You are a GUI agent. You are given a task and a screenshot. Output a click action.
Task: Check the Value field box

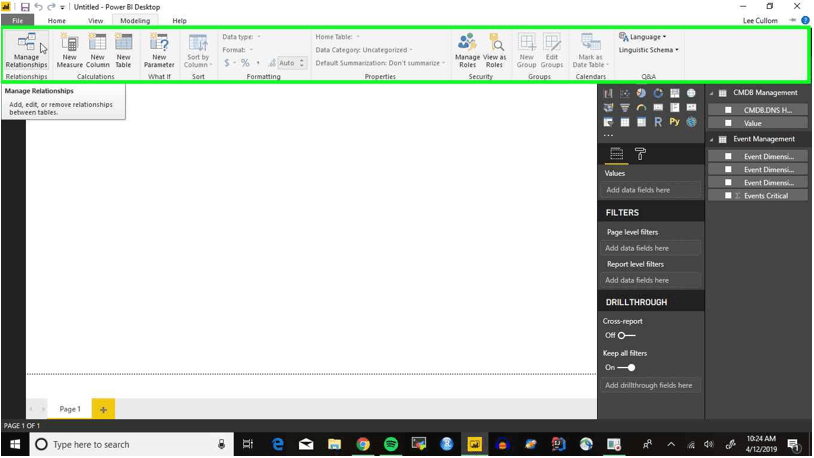pos(728,123)
